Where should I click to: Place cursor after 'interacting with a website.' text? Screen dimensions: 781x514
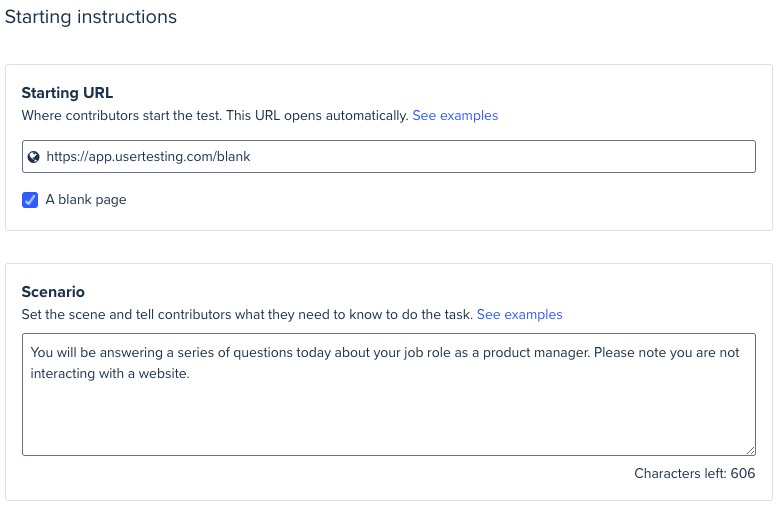pos(191,374)
